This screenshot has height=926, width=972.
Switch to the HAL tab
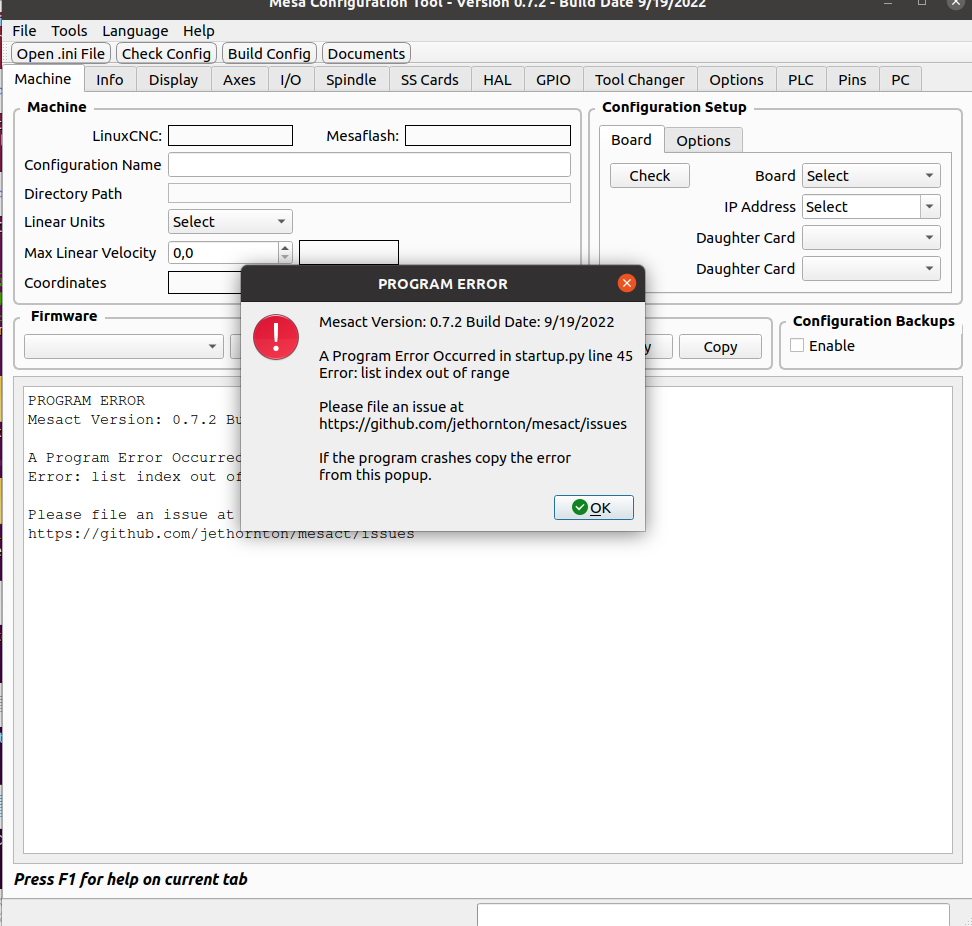[497, 79]
